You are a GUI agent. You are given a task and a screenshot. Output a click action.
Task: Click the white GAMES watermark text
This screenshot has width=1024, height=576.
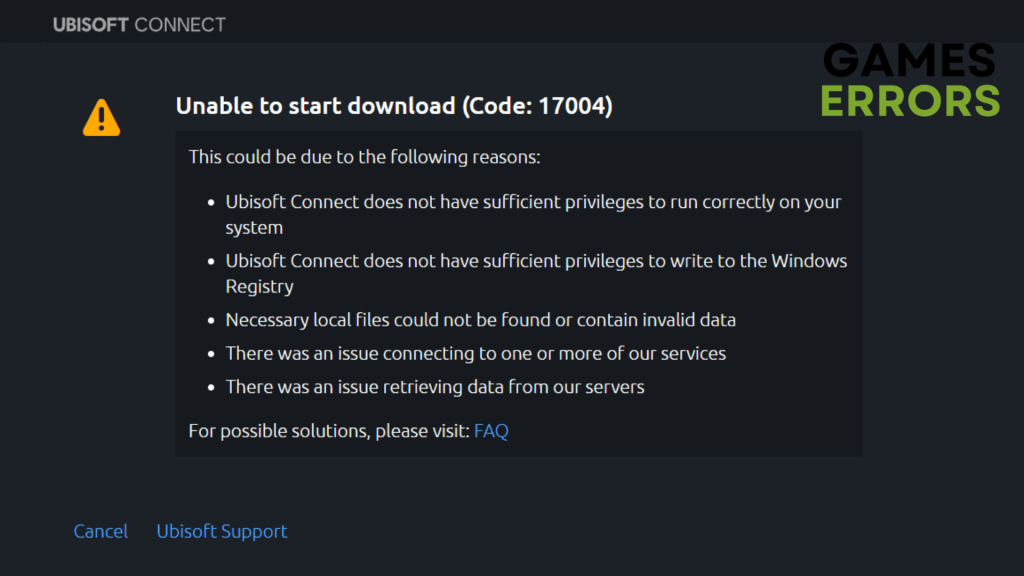tap(909, 61)
